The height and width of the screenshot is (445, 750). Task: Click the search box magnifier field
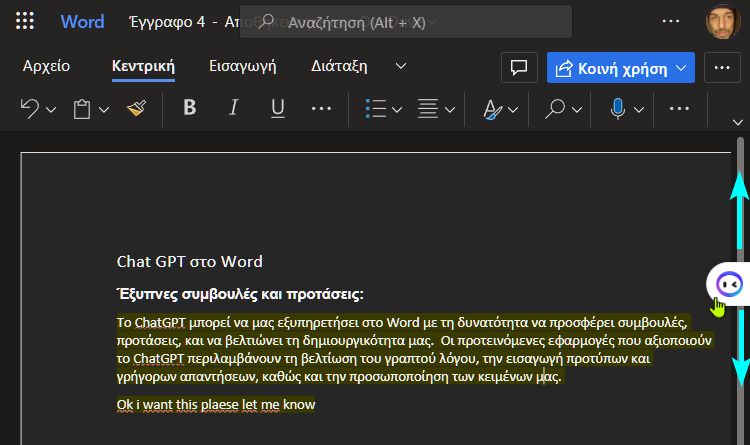pos(406,22)
